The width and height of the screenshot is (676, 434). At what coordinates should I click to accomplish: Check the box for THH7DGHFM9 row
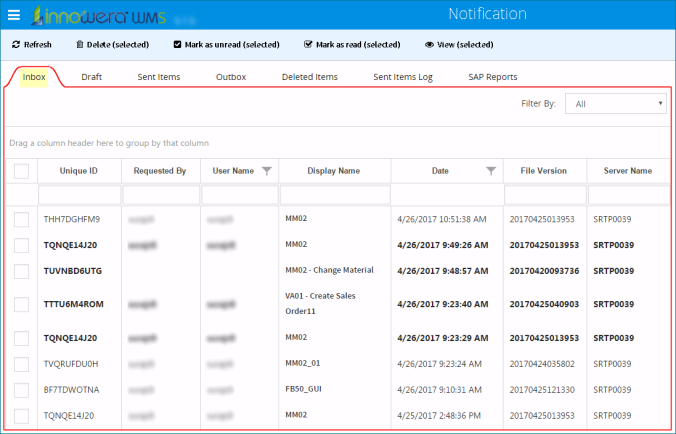pos(22,219)
